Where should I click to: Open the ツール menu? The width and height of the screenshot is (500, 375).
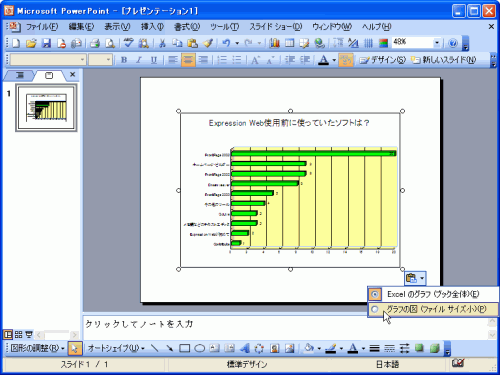coord(224,27)
